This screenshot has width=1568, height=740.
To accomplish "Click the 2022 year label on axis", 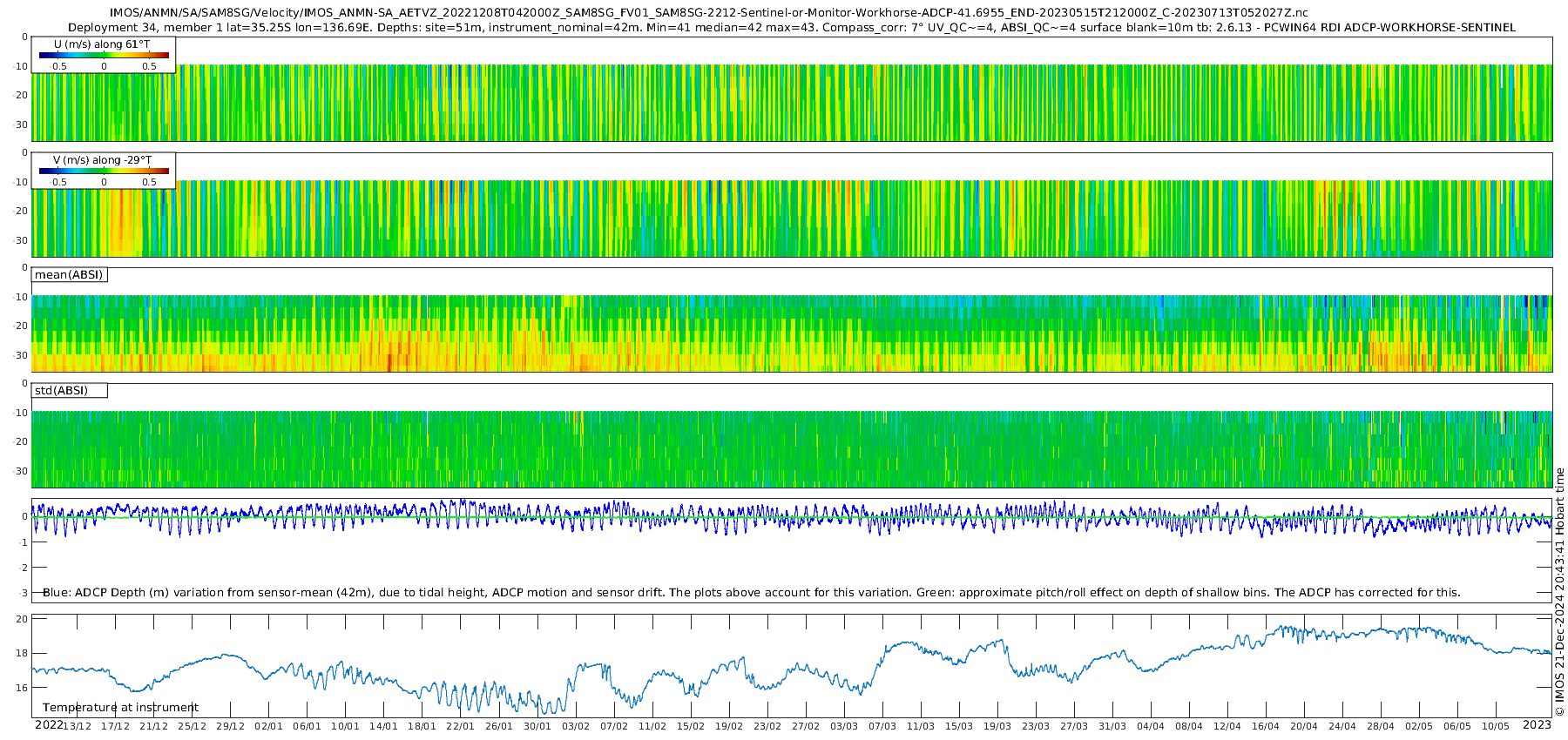I will [49, 725].
